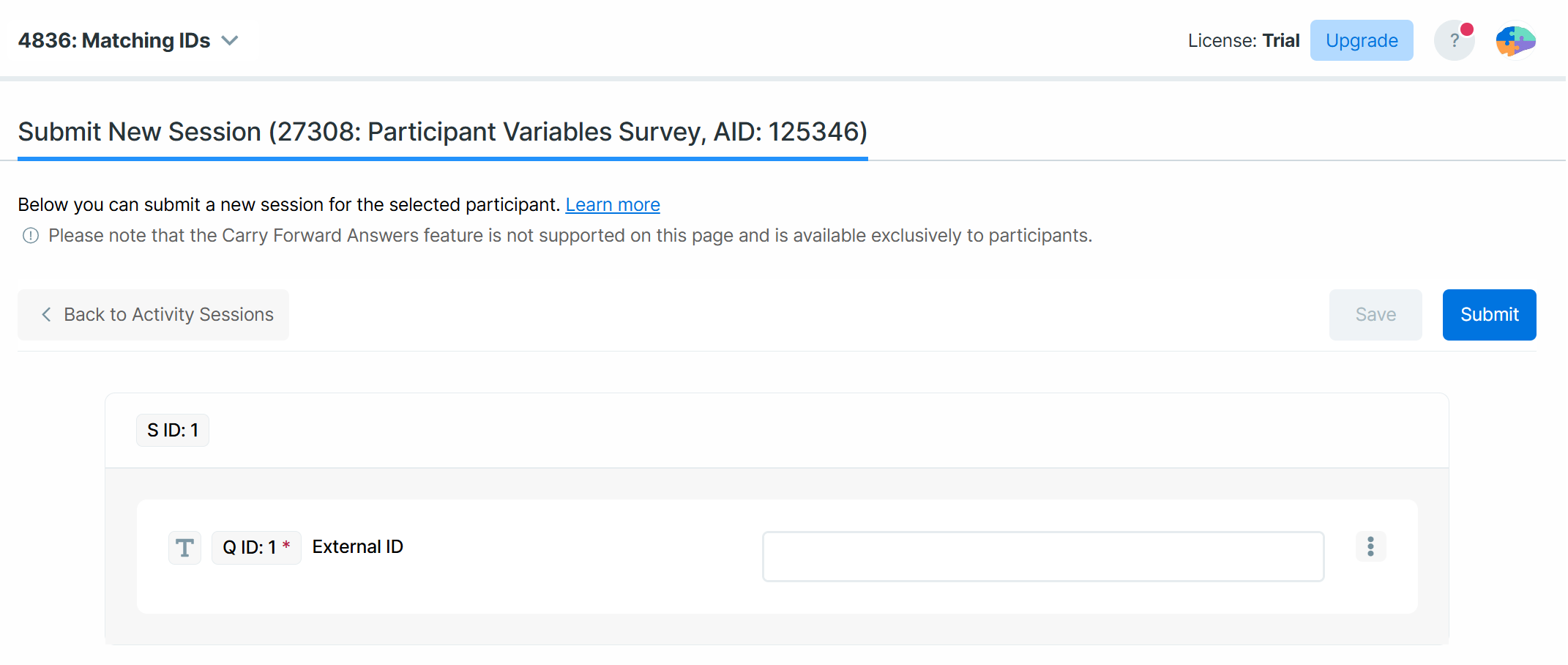The height and width of the screenshot is (665, 1568).
Task: Expand the Matching IDs study chevron
Action: [x=230, y=41]
